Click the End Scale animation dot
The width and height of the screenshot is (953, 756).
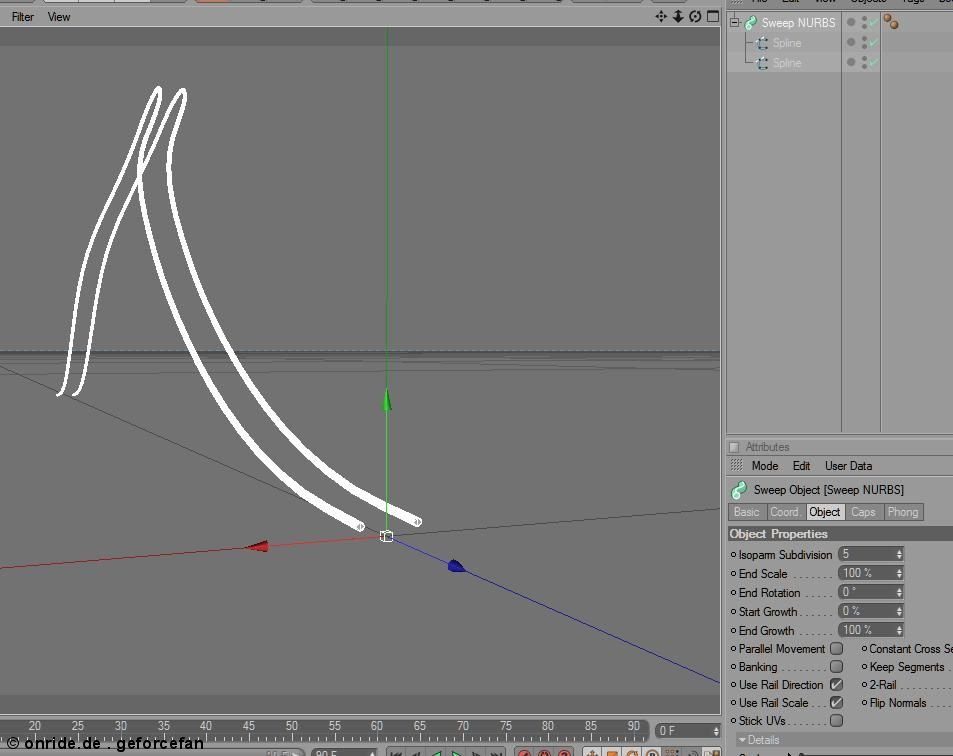click(x=733, y=574)
